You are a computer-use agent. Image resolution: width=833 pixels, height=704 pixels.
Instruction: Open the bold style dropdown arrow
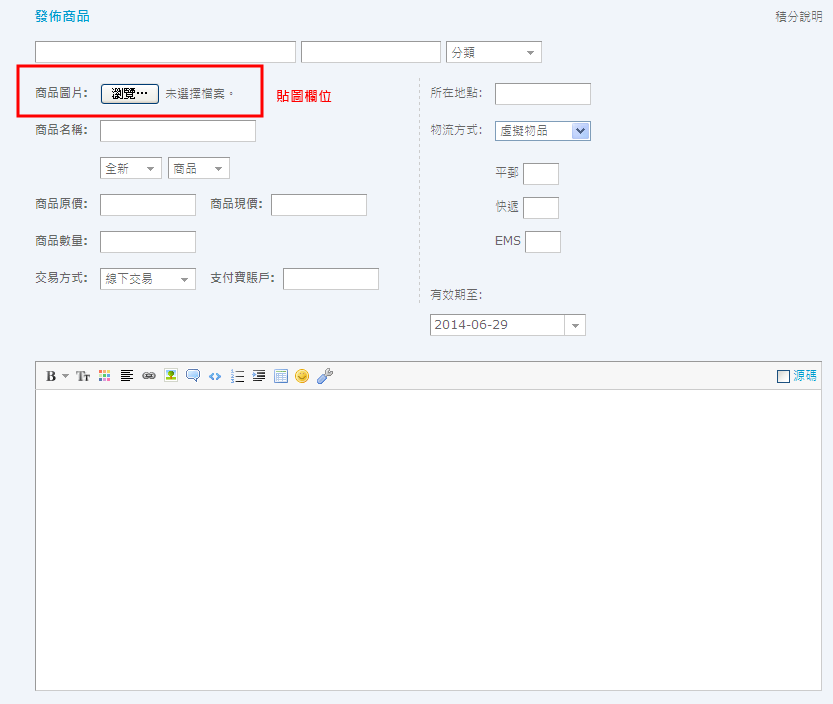65,376
